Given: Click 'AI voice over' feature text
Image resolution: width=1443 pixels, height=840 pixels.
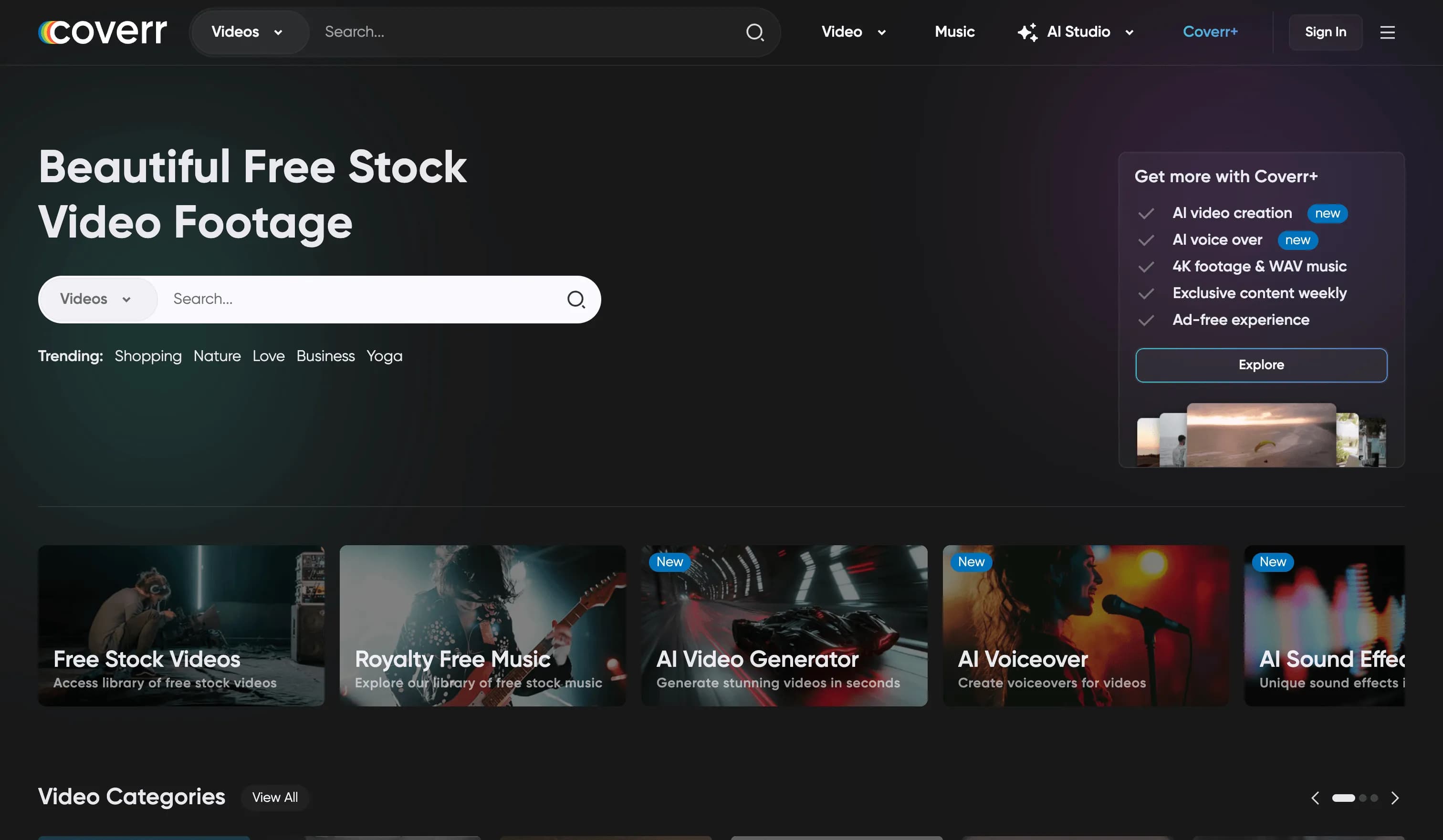Looking at the screenshot, I should pyautogui.click(x=1217, y=240).
